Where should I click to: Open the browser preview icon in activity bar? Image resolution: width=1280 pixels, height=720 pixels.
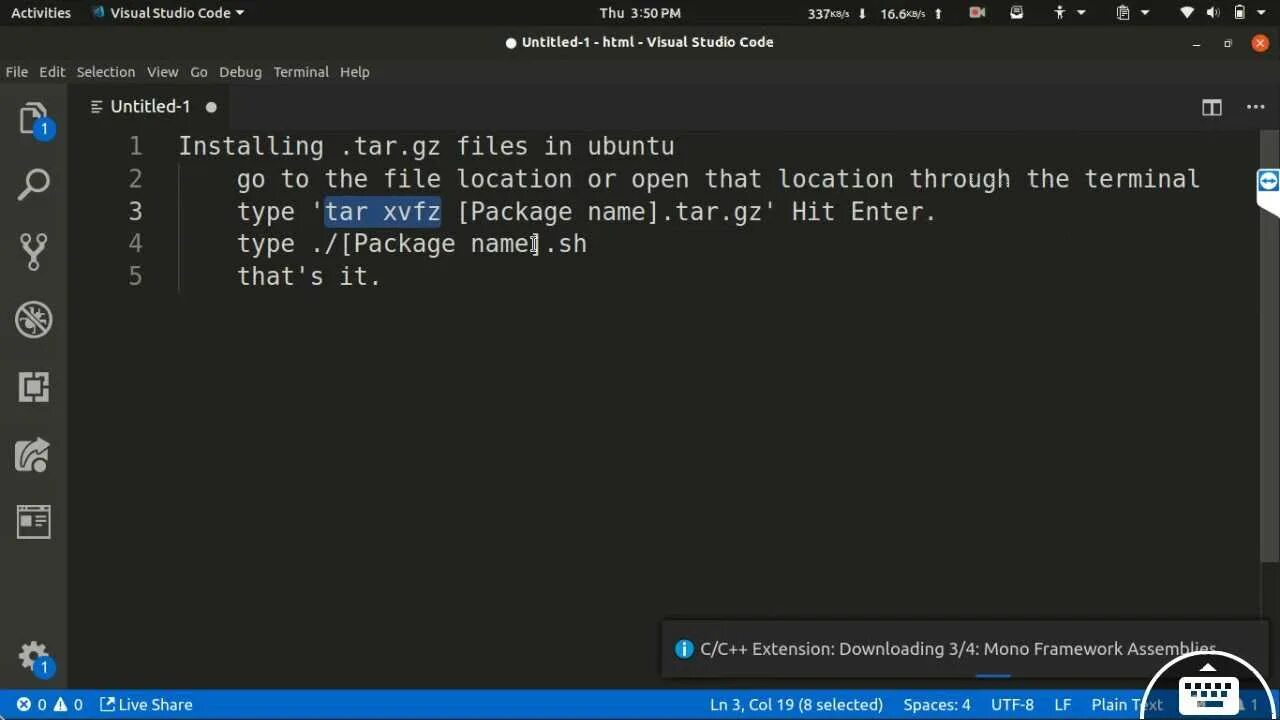pos(34,521)
